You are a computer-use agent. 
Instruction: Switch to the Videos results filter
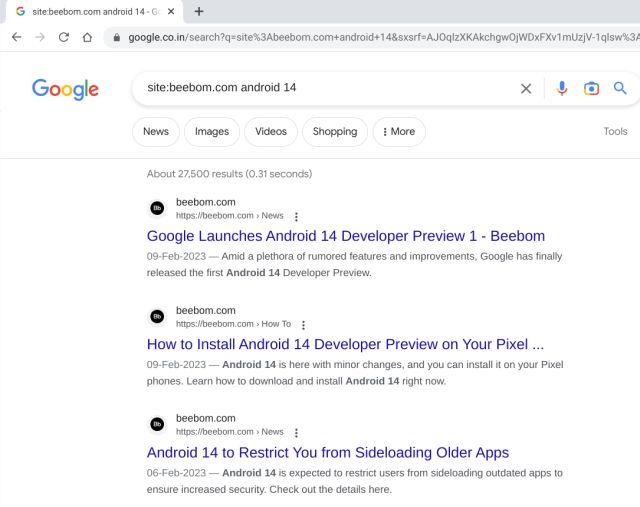point(271,131)
